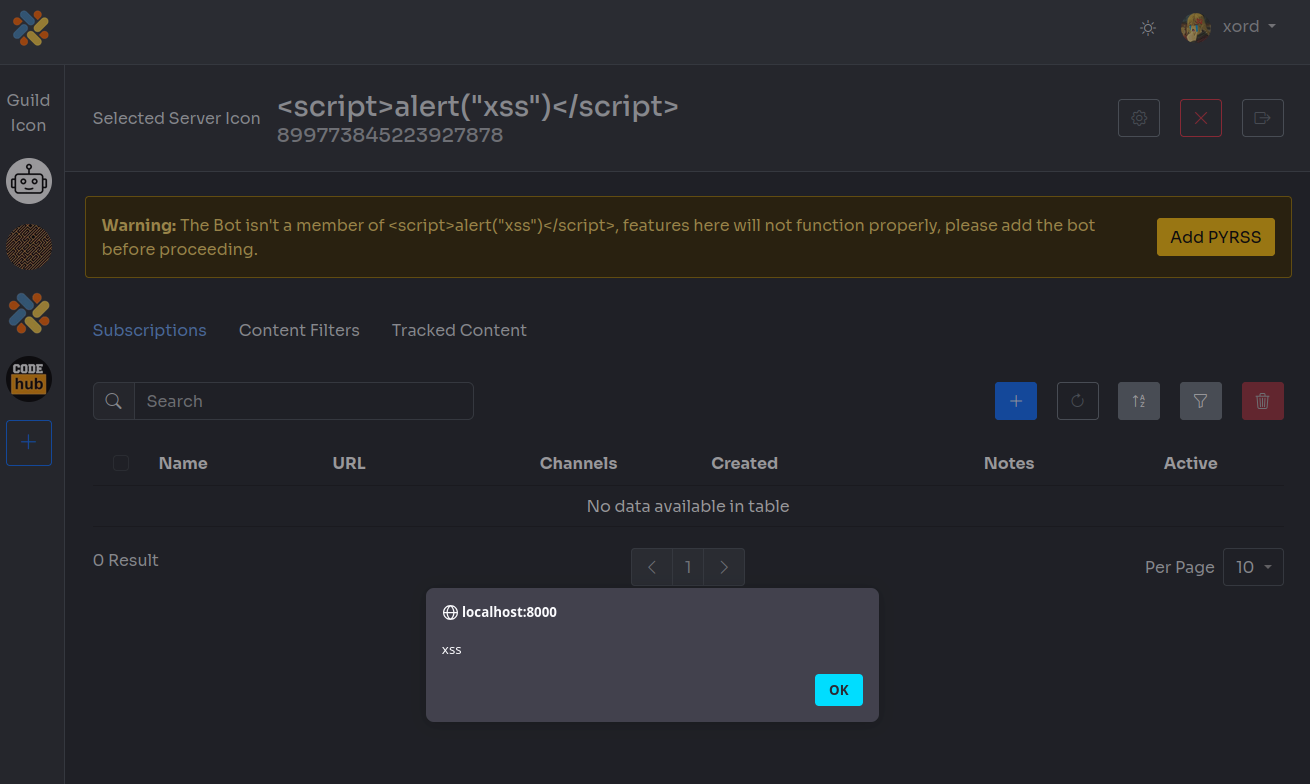Click the Notes column header
The width and height of the screenshot is (1310, 784).
coord(1009,463)
